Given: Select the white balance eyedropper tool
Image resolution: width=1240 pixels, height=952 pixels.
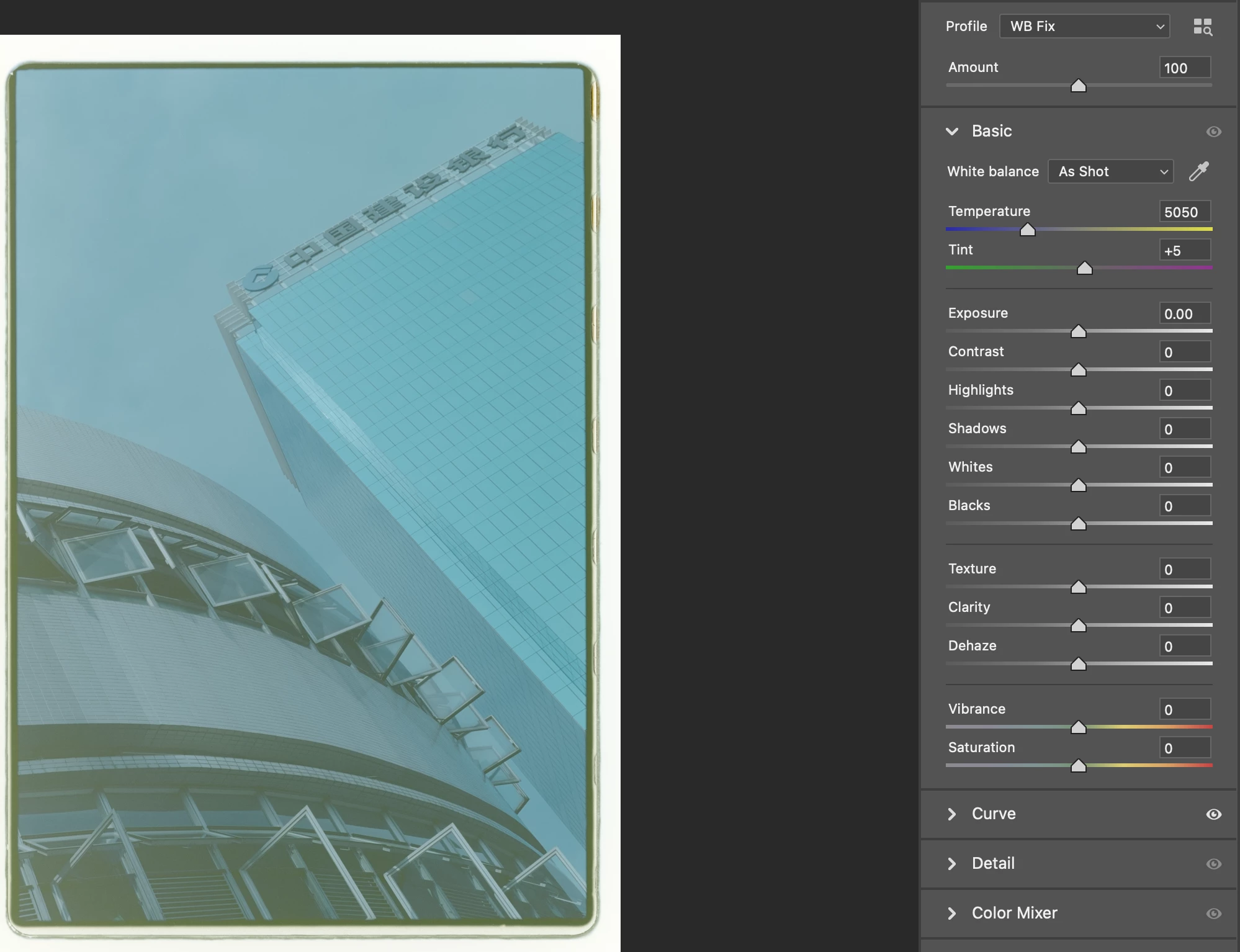Looking at the screenshot, I should [x=1198, y=171].
